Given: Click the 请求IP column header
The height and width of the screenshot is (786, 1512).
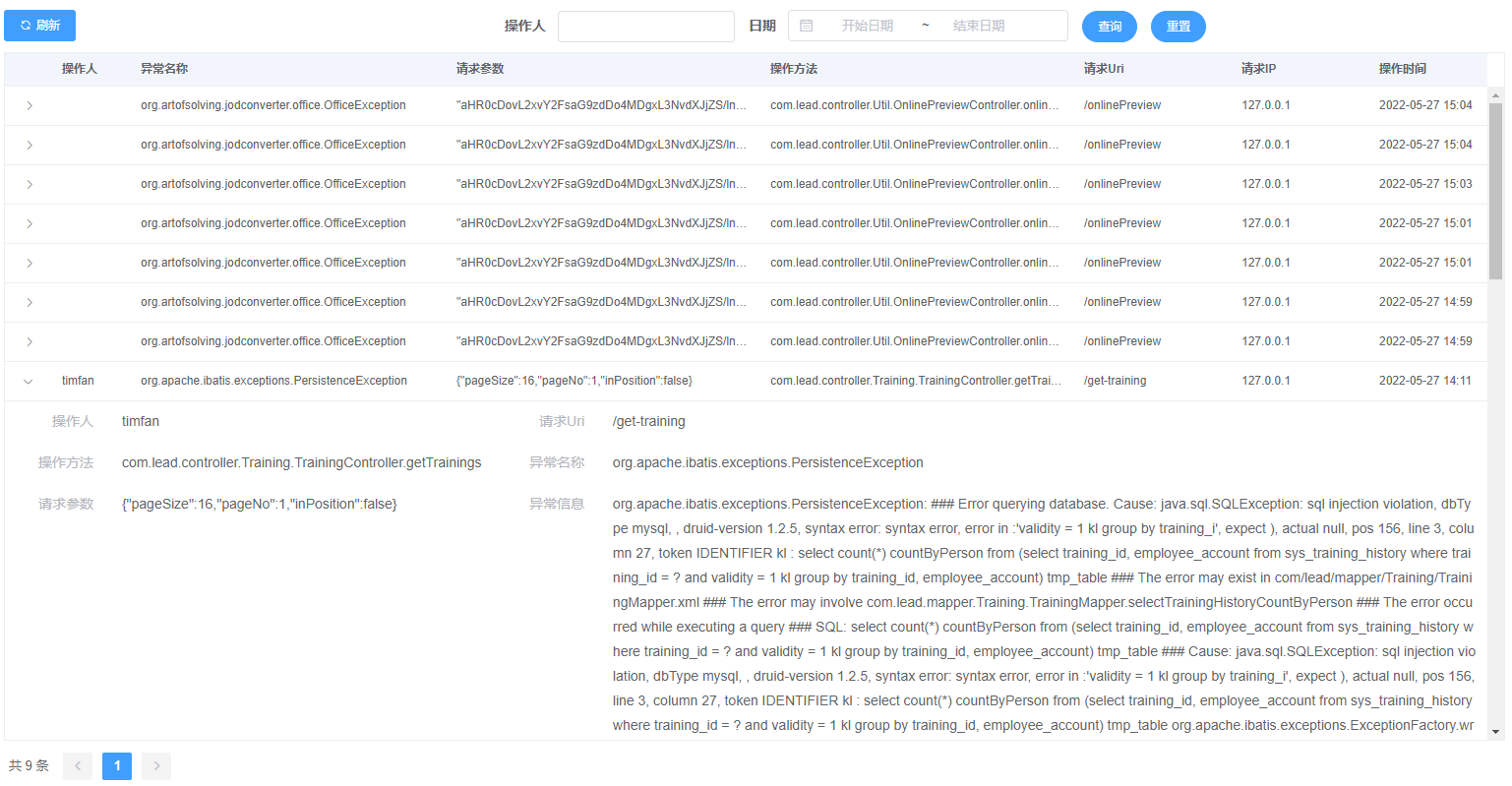Looking at the screenshot, I should (x=1259, y=69).
